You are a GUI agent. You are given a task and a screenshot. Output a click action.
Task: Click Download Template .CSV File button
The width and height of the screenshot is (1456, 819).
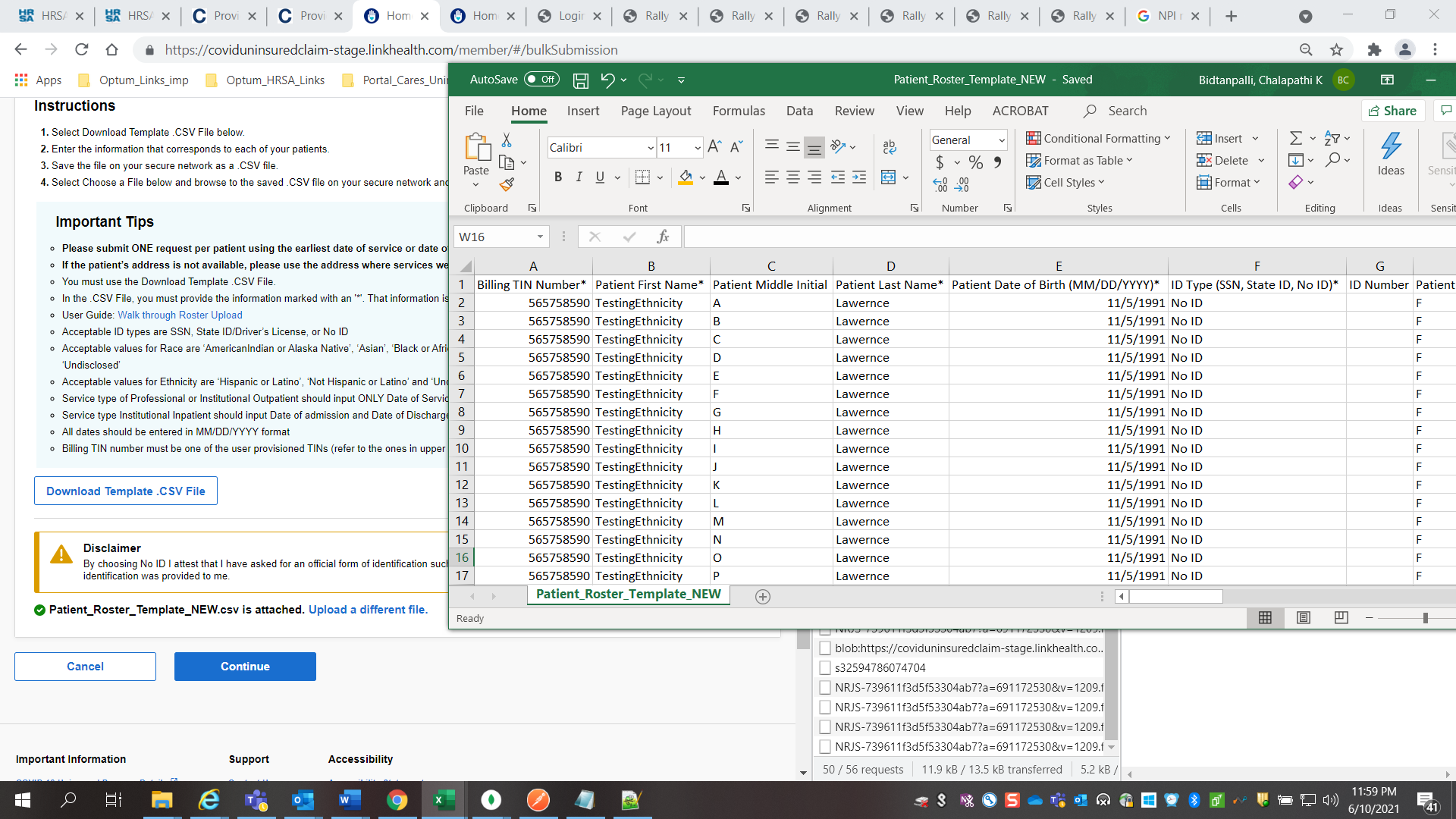126,491
